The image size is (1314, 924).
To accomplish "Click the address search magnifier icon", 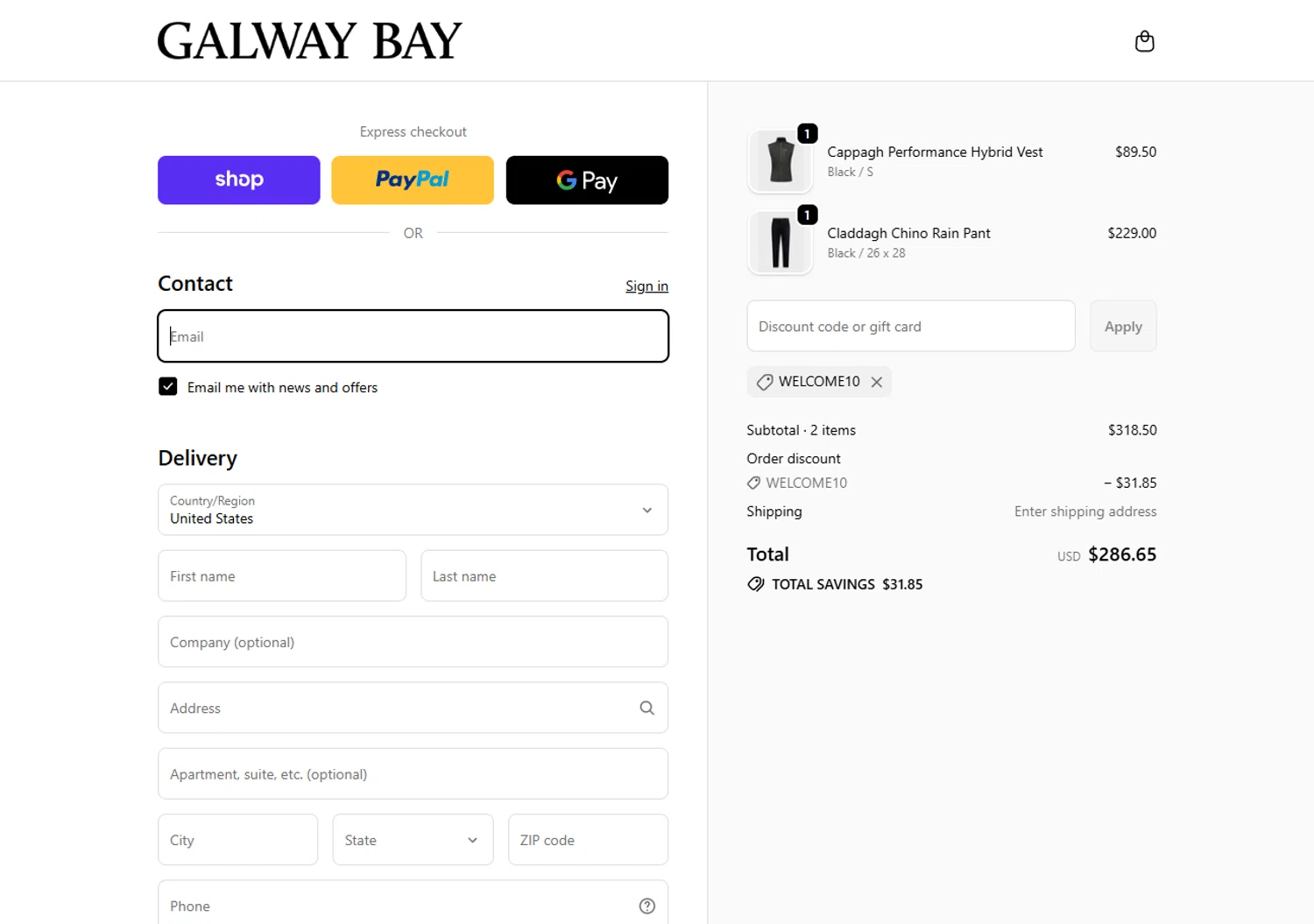I will pos(646,708).
